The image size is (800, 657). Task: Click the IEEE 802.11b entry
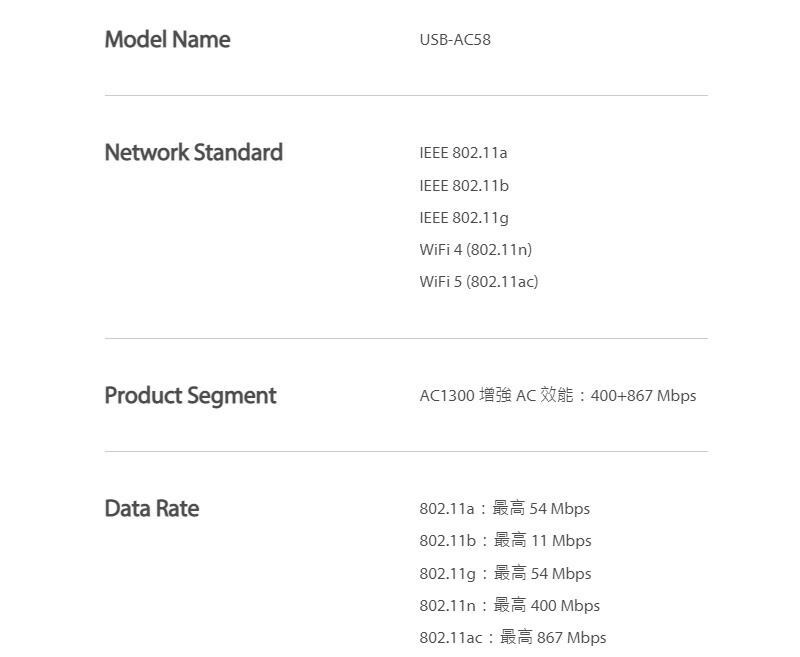point(464,186)
